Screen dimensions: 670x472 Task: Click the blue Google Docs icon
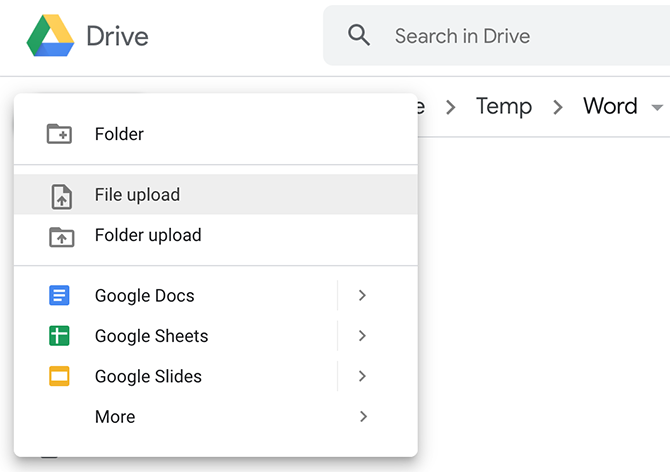coord(60,296)
